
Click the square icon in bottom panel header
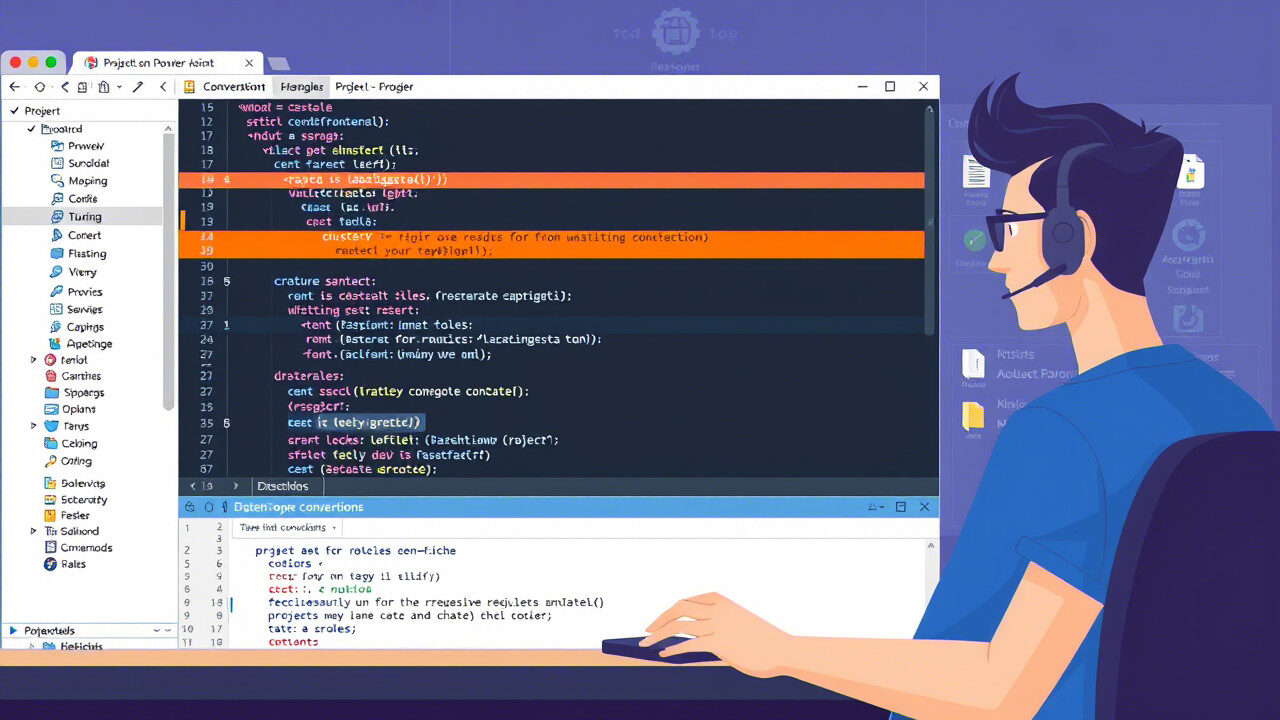coord(900,507)
